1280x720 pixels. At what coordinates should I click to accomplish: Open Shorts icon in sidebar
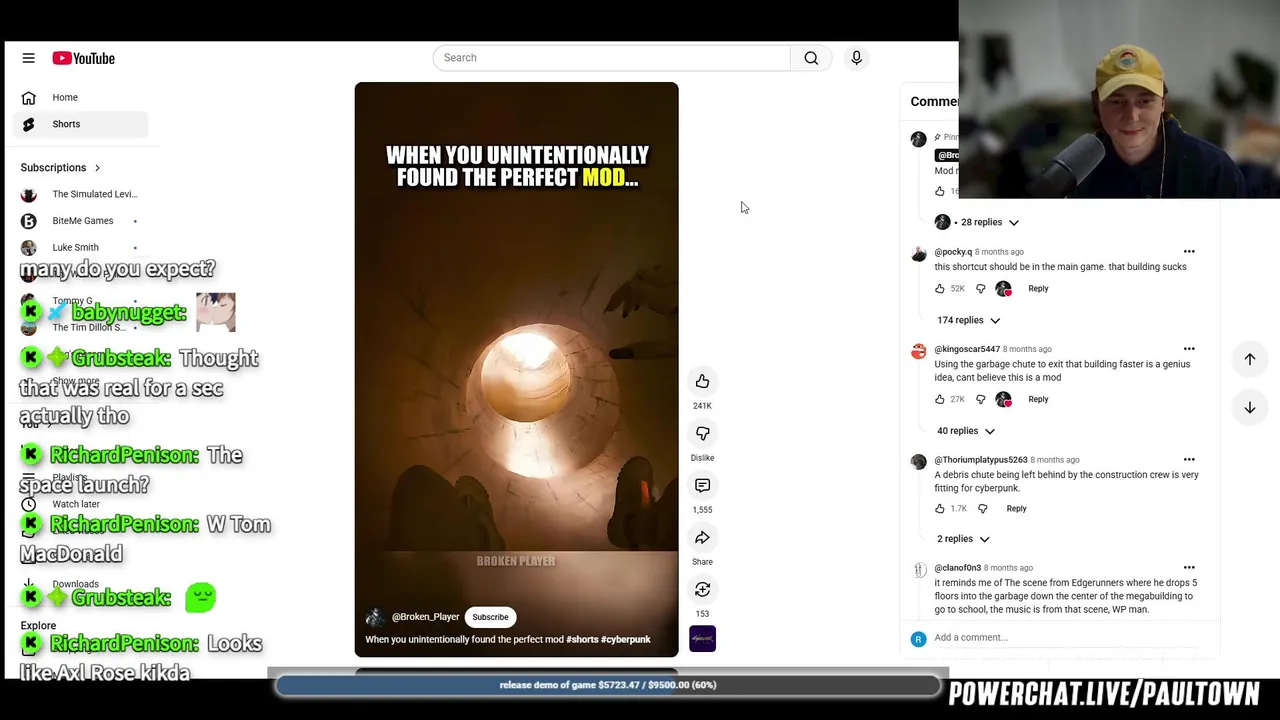pyautogui.click(x=28, y=124)
